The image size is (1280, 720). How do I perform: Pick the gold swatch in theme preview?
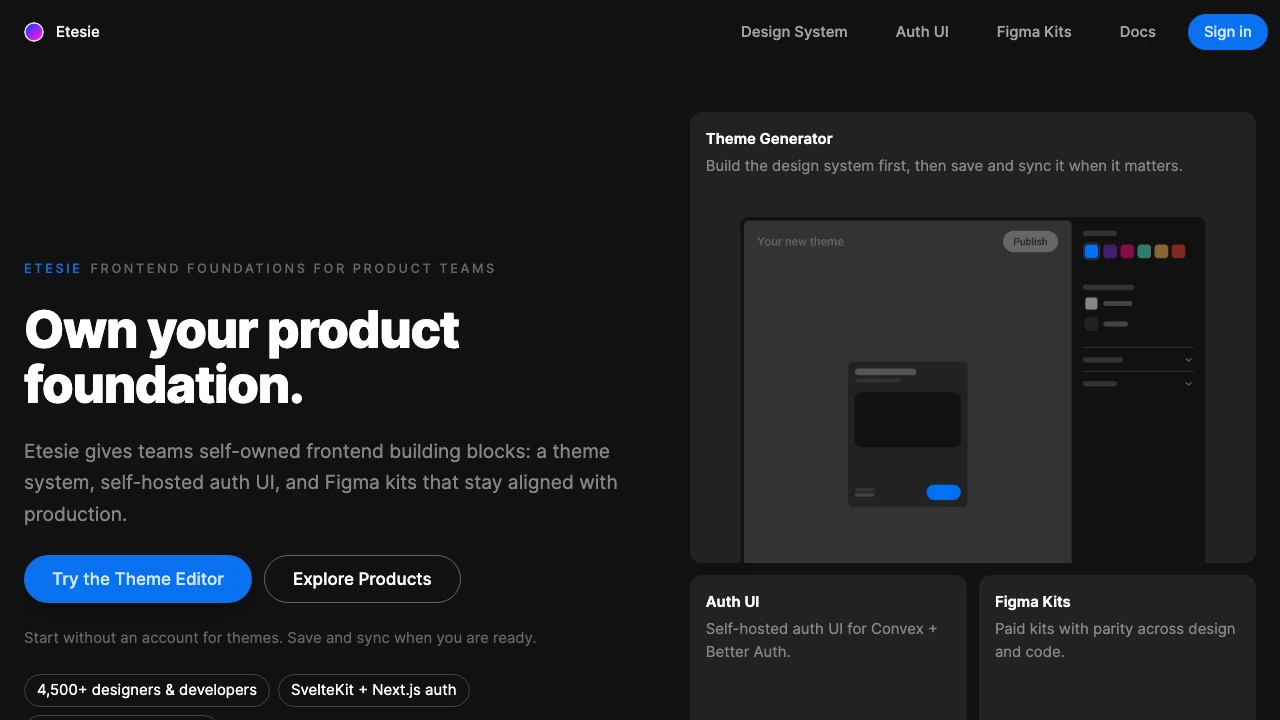pyautogui.click(x=1161, y=252)
